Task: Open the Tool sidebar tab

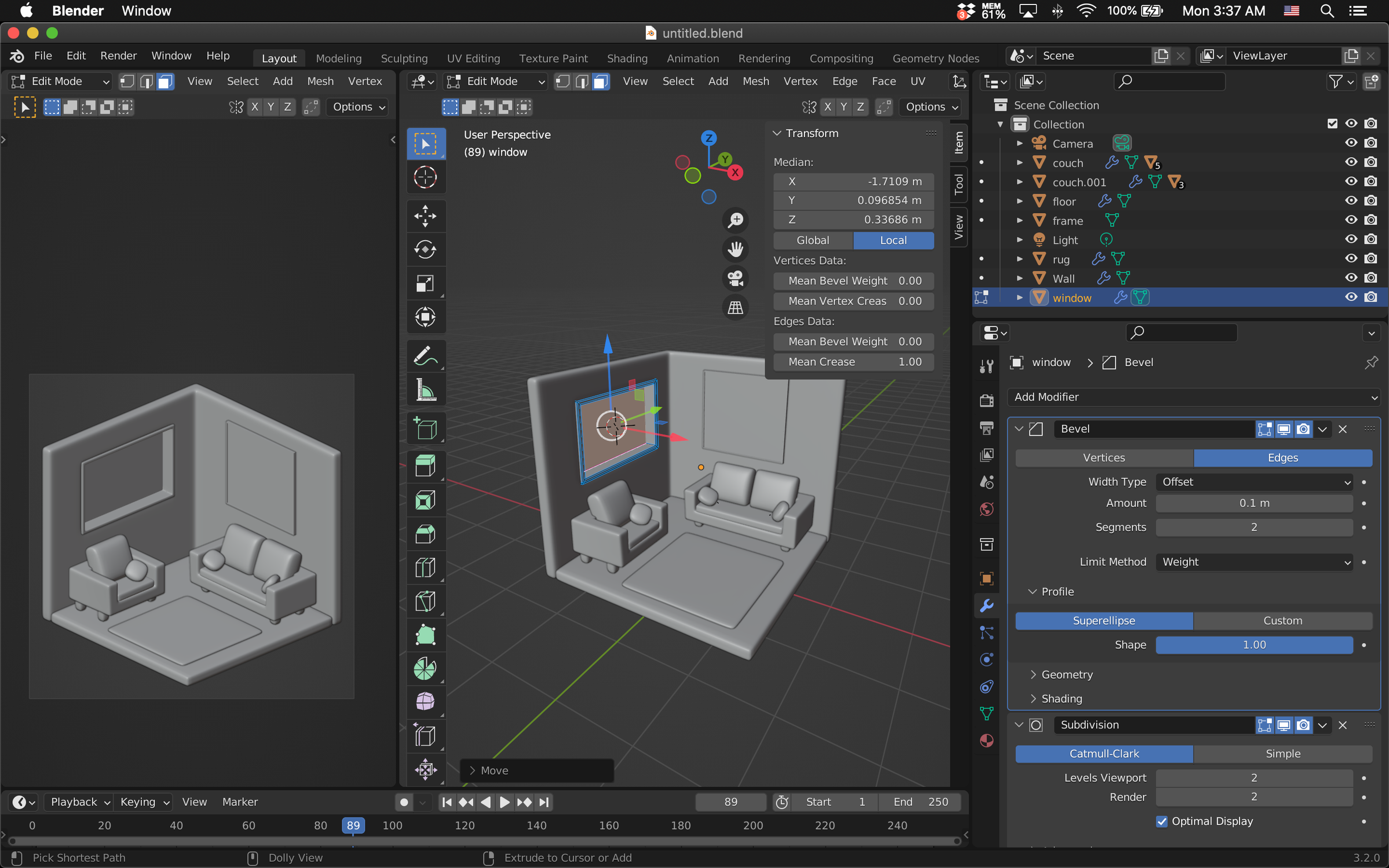Action: tap(958, 184)
